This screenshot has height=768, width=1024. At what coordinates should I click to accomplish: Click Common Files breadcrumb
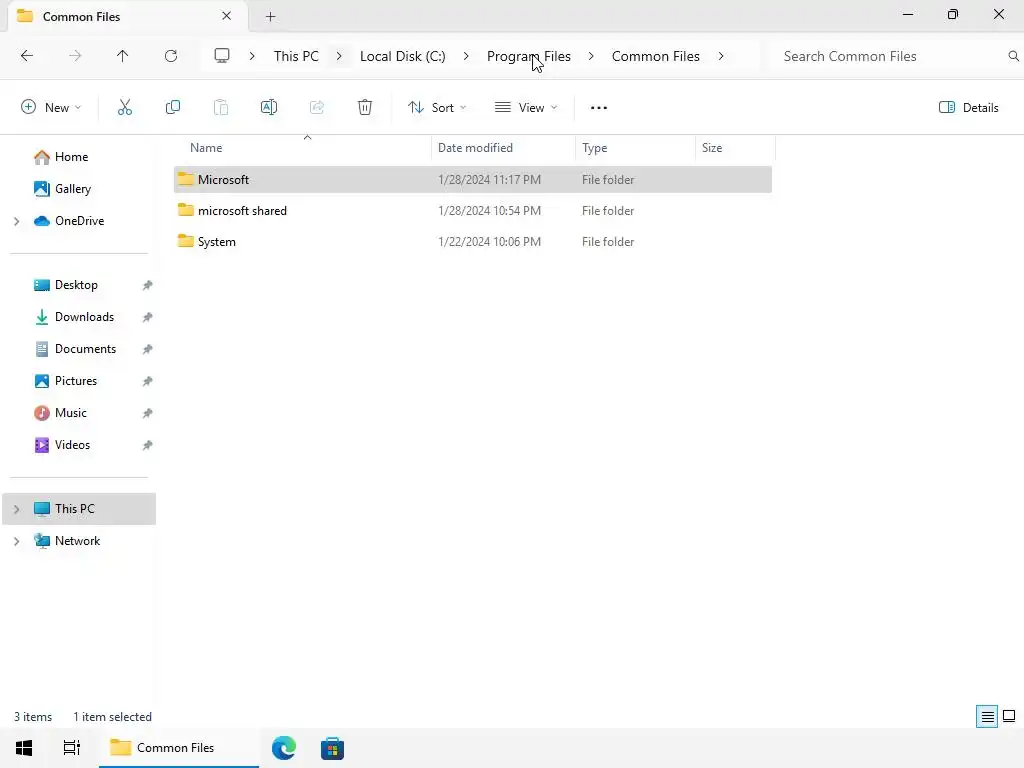[x=656, y=56]
